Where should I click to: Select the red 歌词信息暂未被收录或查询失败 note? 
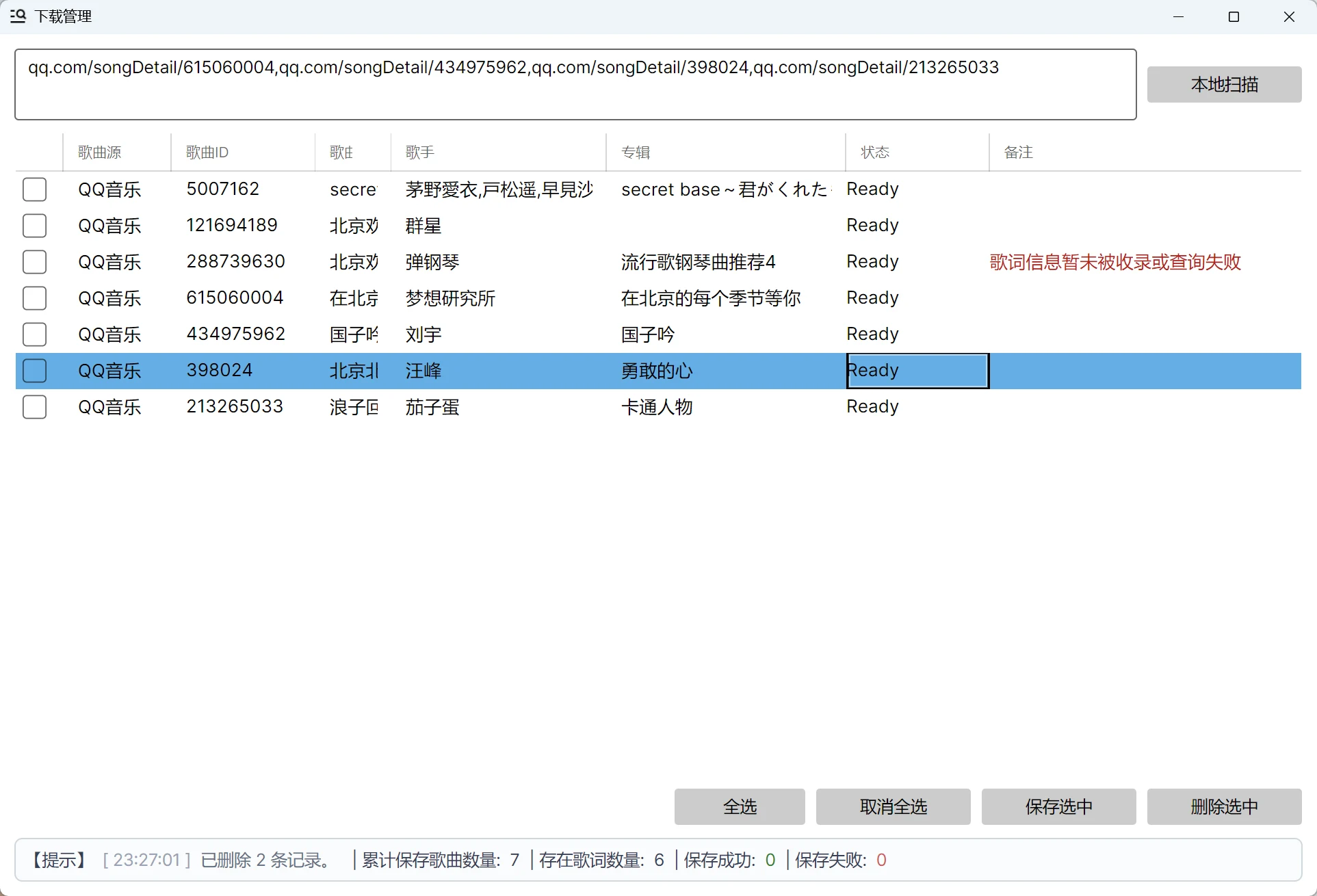(x=1115, y=262)
